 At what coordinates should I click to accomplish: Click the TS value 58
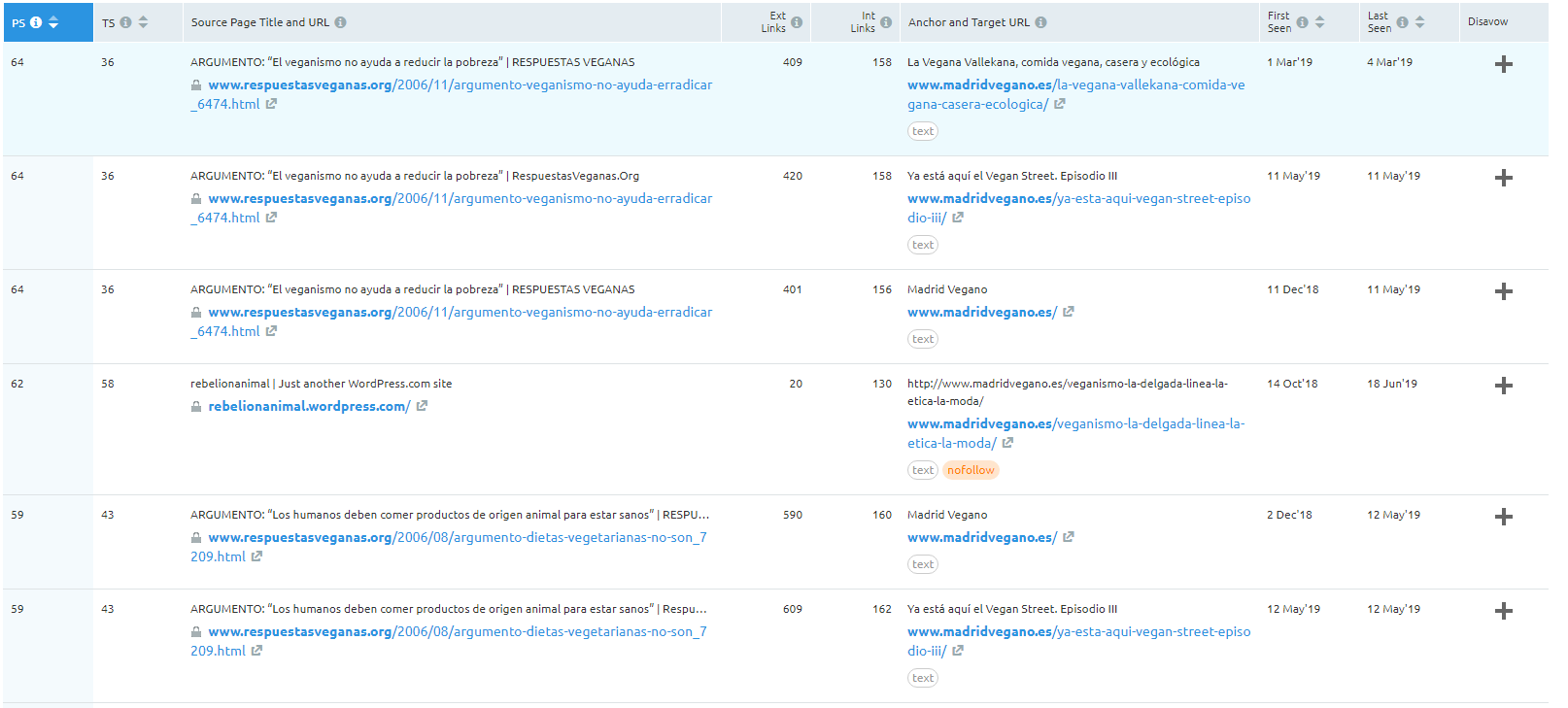[x=108, y=384]
